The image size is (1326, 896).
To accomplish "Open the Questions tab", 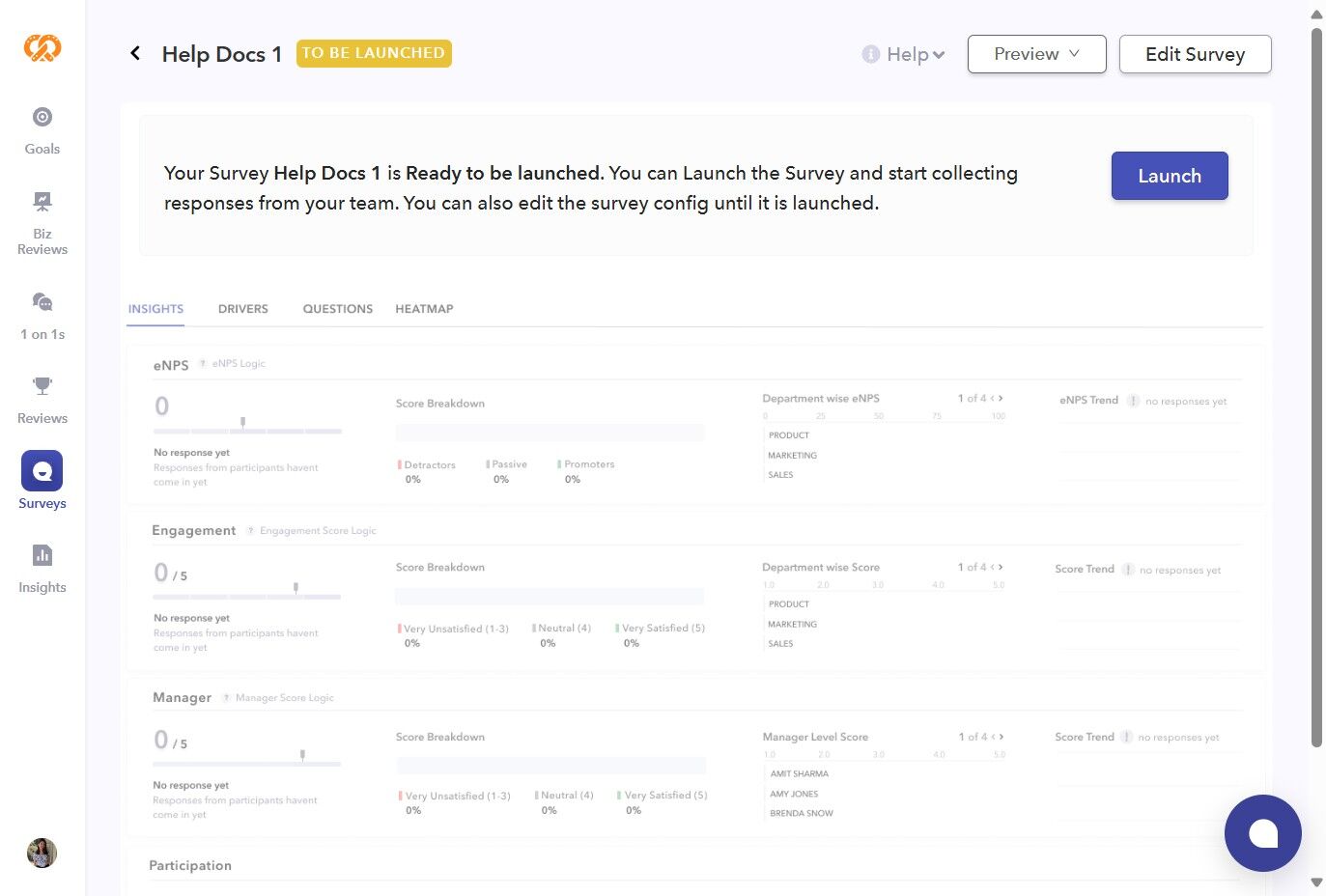I will (338, 309).
